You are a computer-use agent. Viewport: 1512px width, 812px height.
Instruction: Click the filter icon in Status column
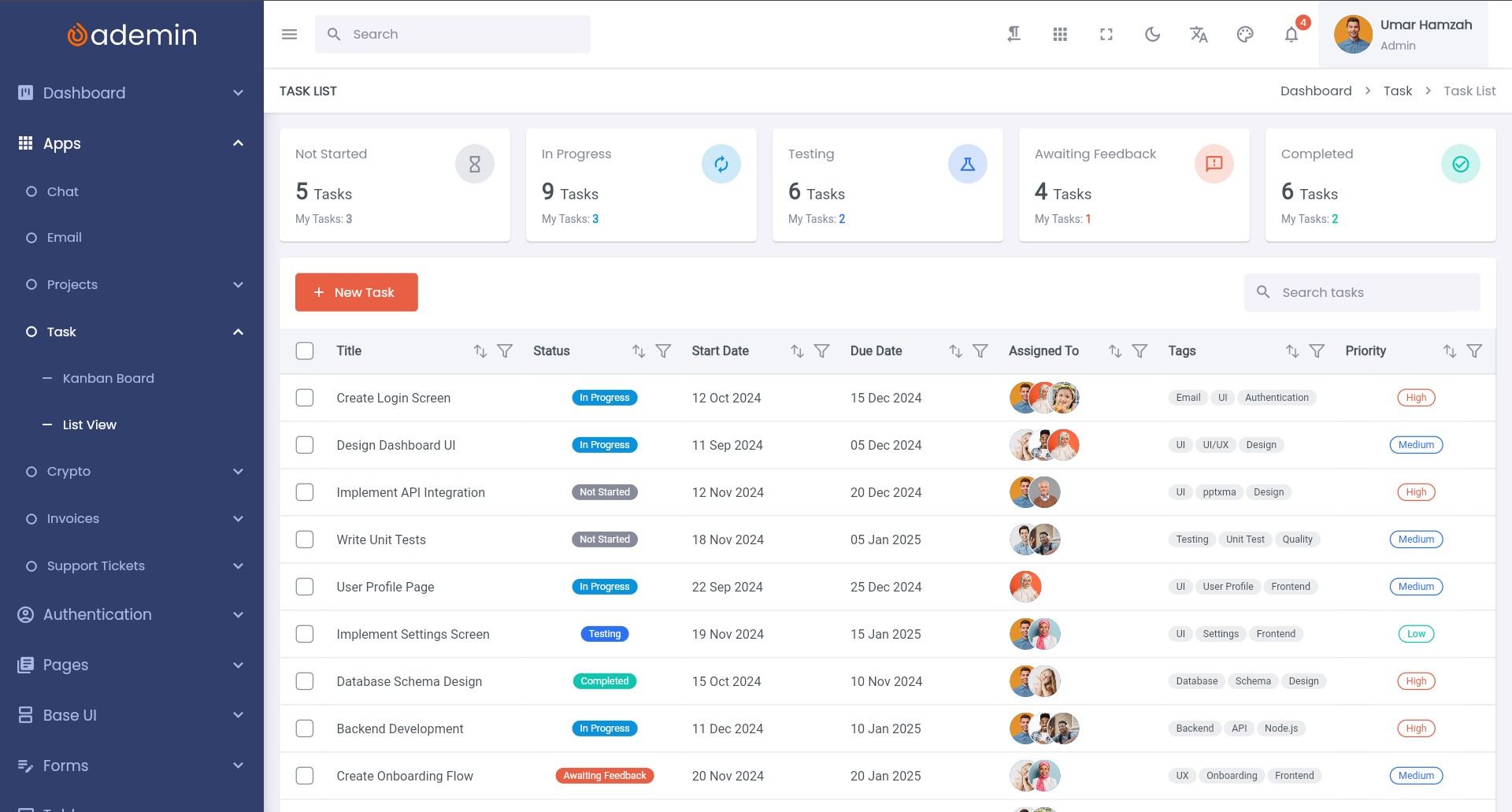point(663,351)
